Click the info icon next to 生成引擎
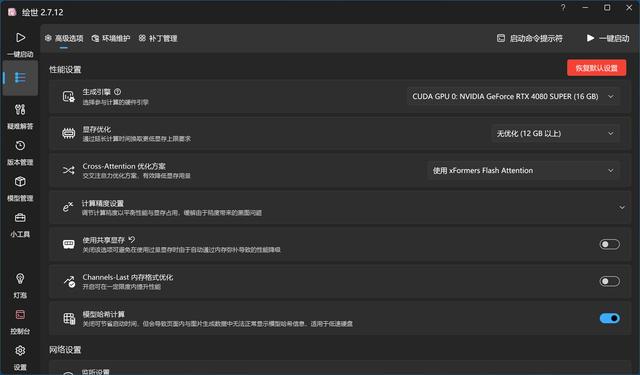 118,92
